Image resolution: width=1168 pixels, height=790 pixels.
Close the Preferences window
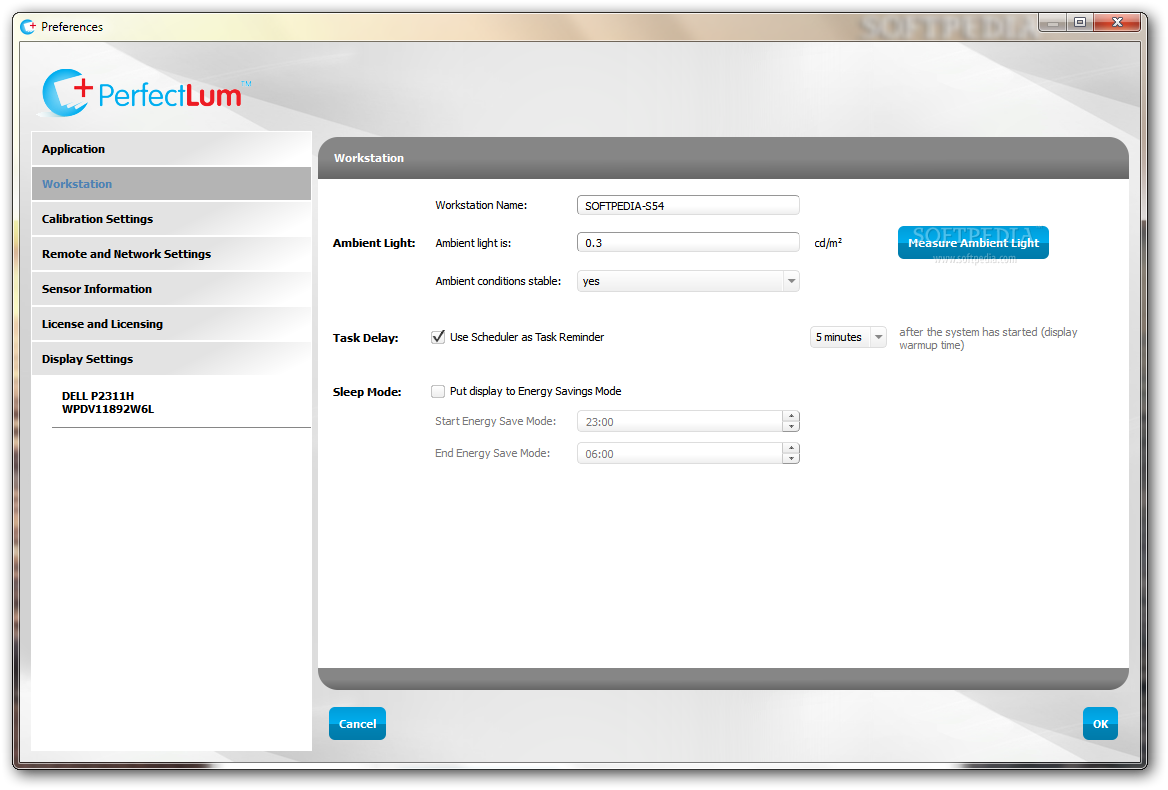(x=1117, y=23)
